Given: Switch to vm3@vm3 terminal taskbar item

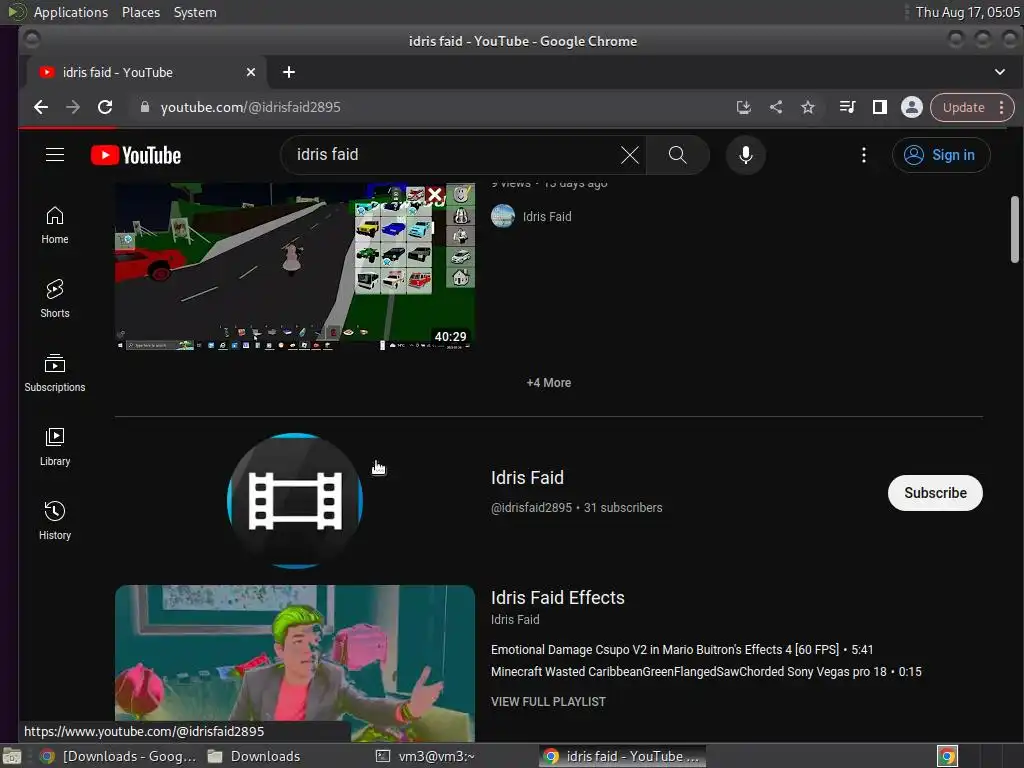Looking at the screenshot, I should 426,756.
